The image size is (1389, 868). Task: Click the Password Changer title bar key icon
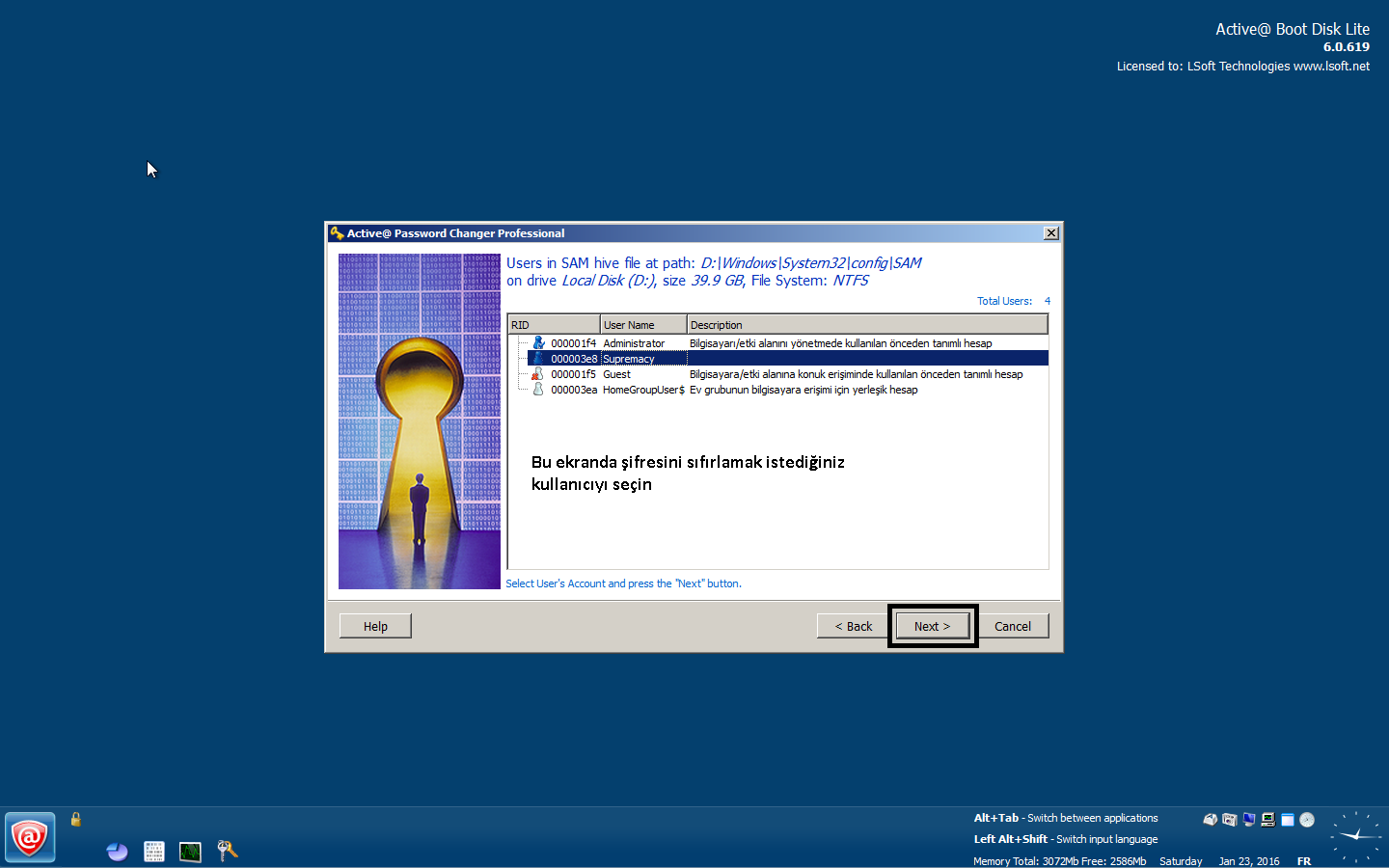[x=337, y=233]
